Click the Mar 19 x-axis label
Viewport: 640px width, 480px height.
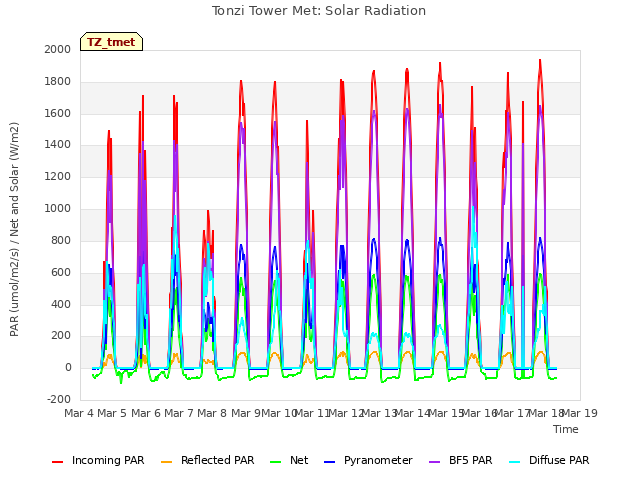580,413
